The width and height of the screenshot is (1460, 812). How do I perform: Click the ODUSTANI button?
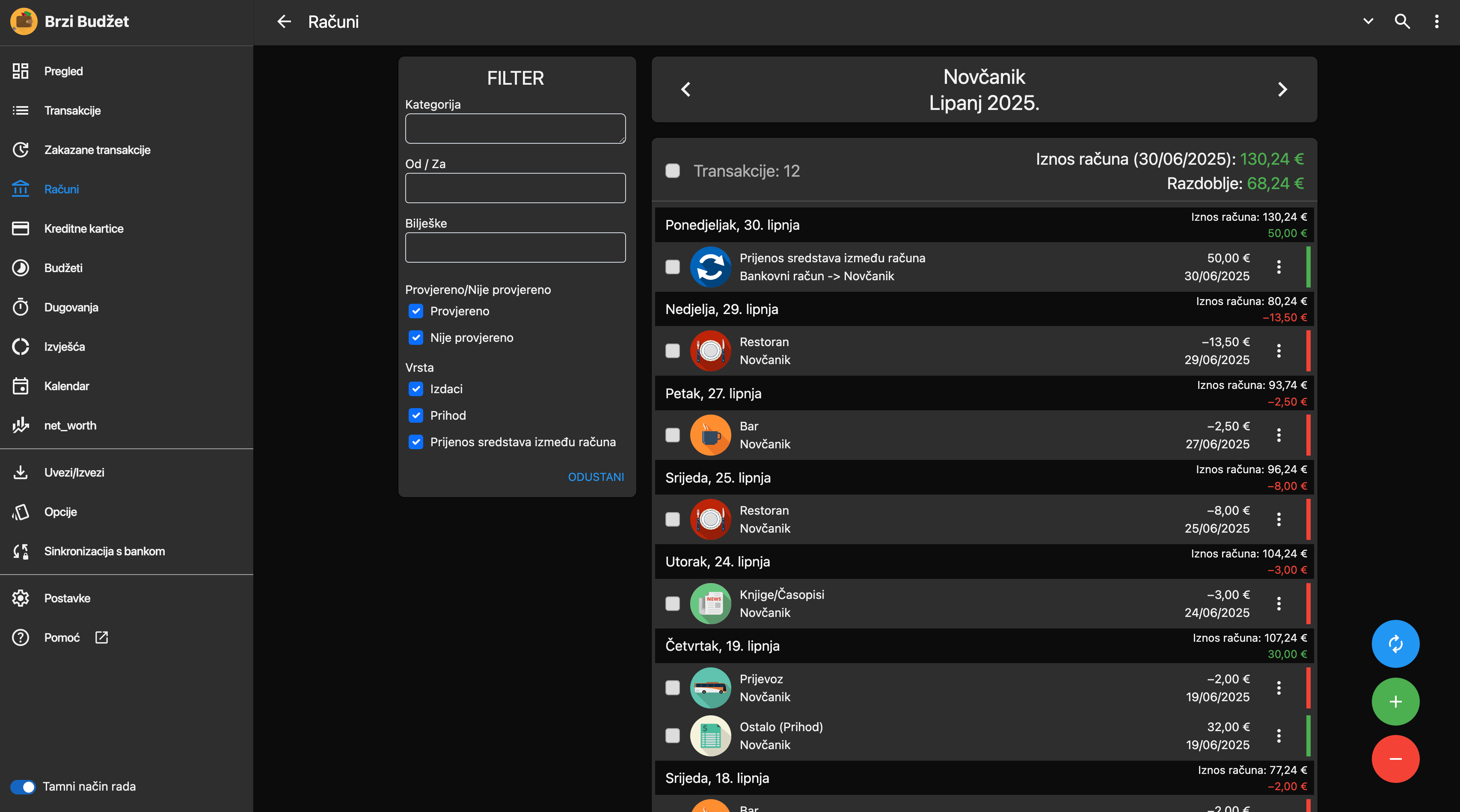pos(596,477)
